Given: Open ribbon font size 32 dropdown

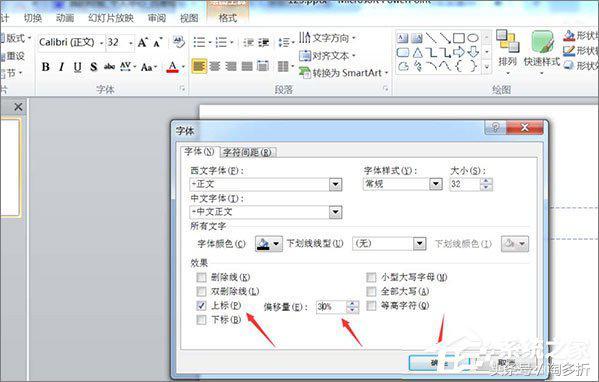Looking at the screenshot, I should [x=131, y=43].
